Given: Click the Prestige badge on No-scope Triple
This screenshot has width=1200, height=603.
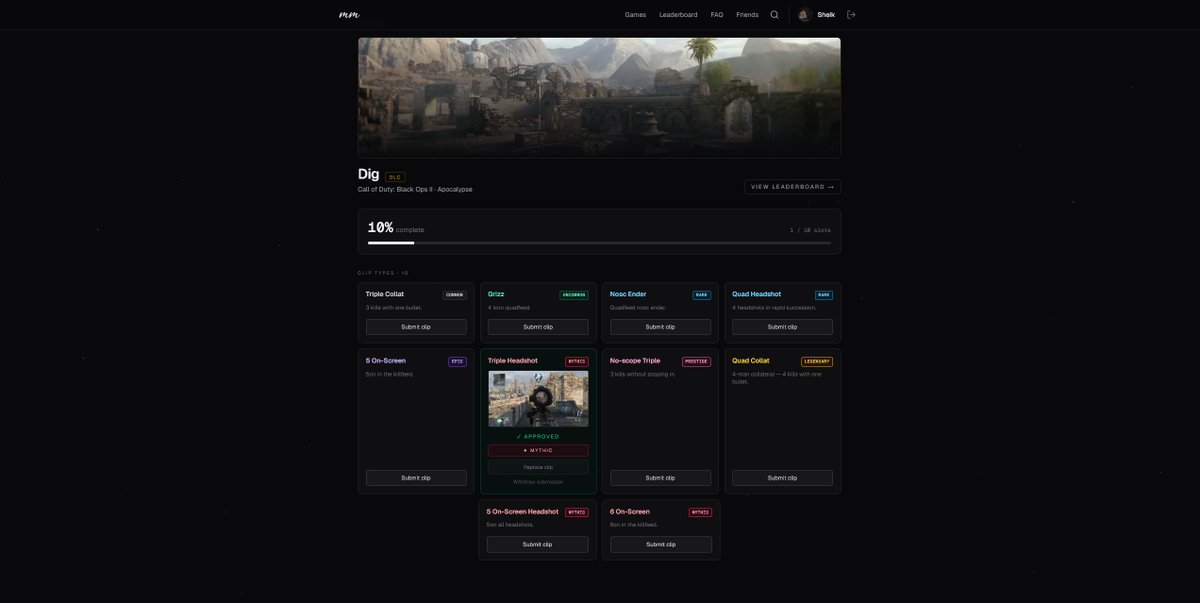Looking at the screenshot, I should tap(697, 362).
